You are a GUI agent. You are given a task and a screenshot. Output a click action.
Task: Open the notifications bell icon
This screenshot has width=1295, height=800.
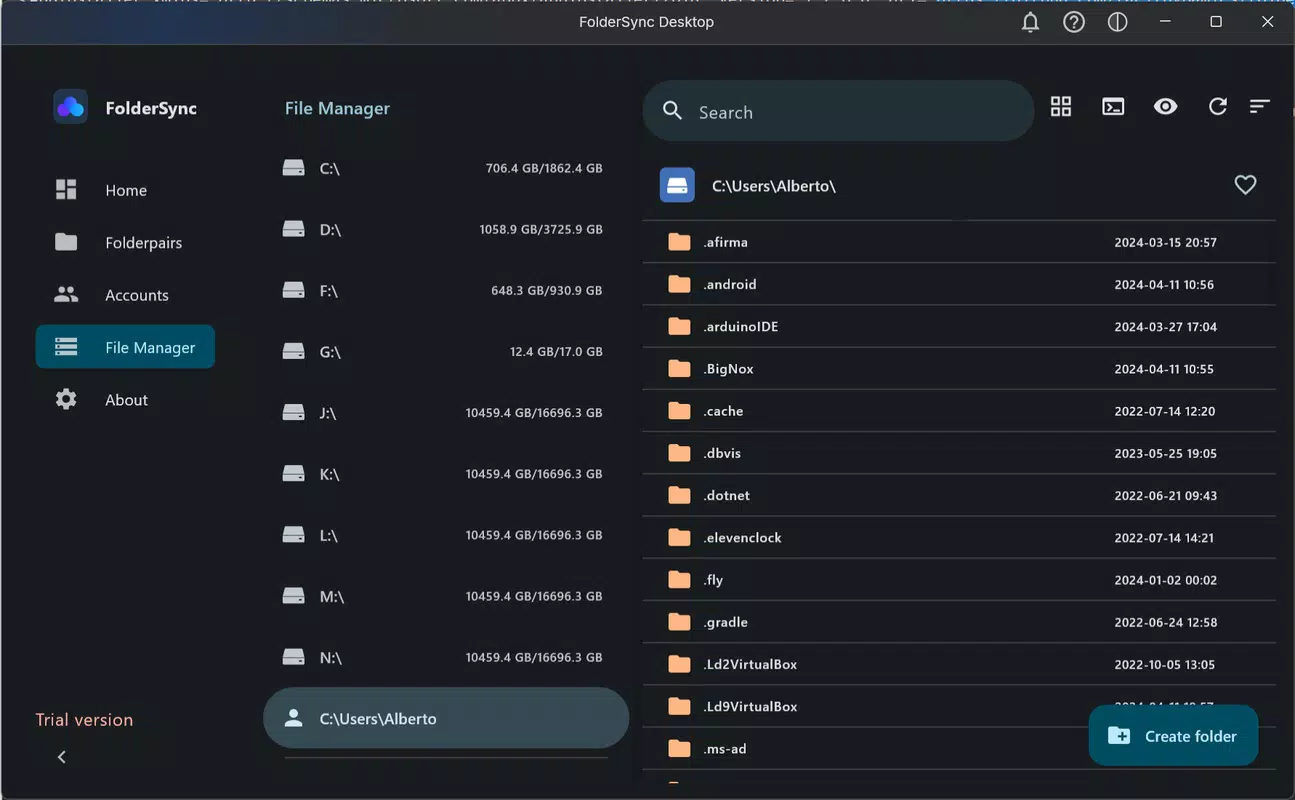click(1030, 22)
